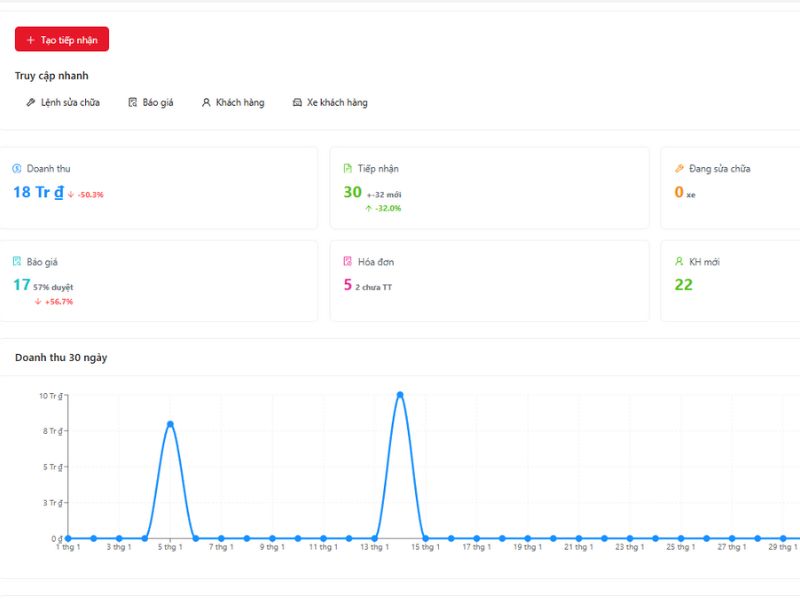
Task: Open Xe khách hàng quick link
Action: coord(336,102)
